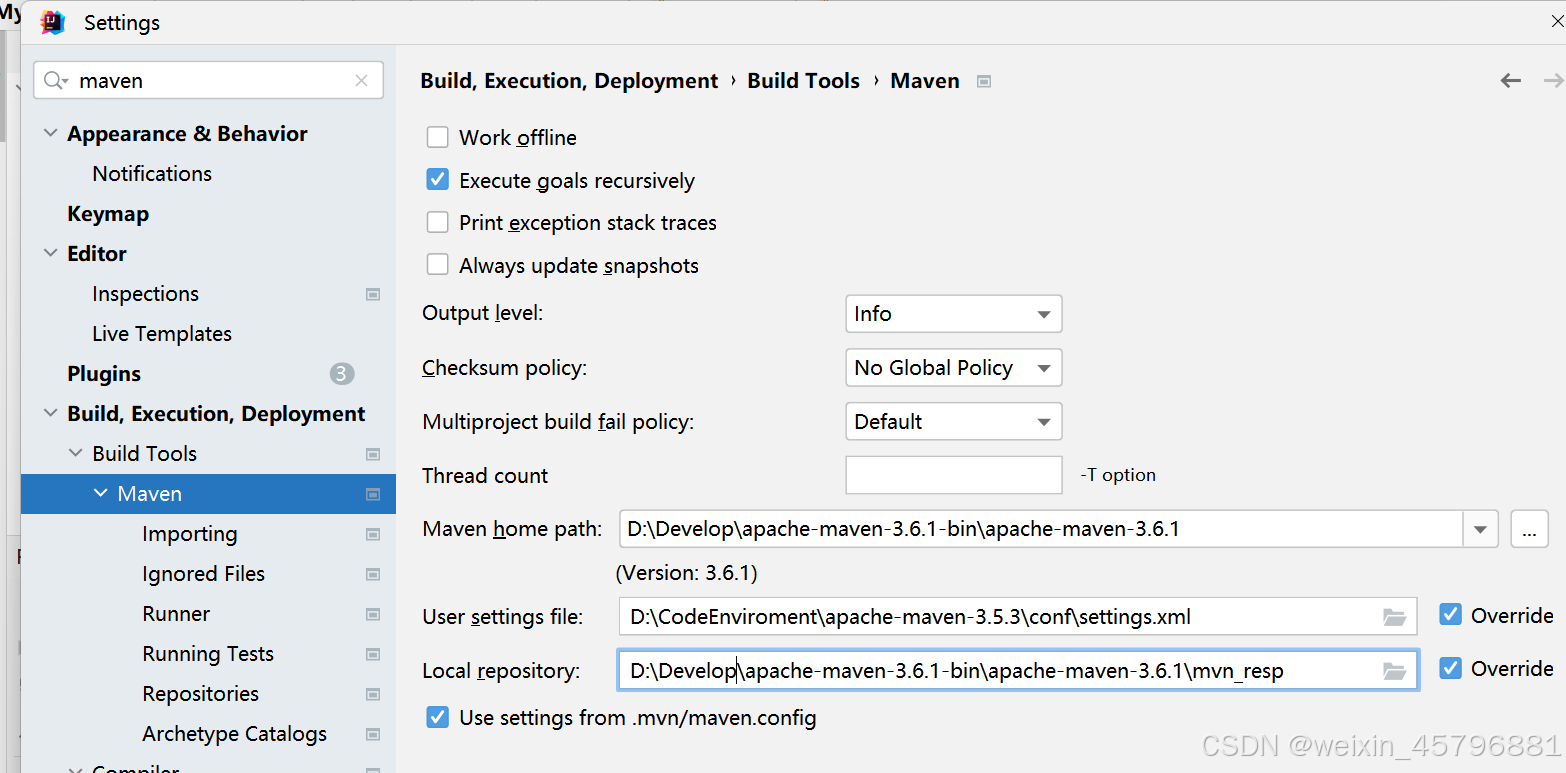
Task: Collapse the Editor tree node
Action: click(51, 254)
